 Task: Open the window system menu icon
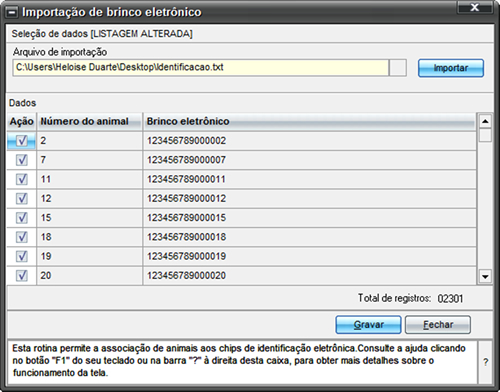[x=12, y=13]
